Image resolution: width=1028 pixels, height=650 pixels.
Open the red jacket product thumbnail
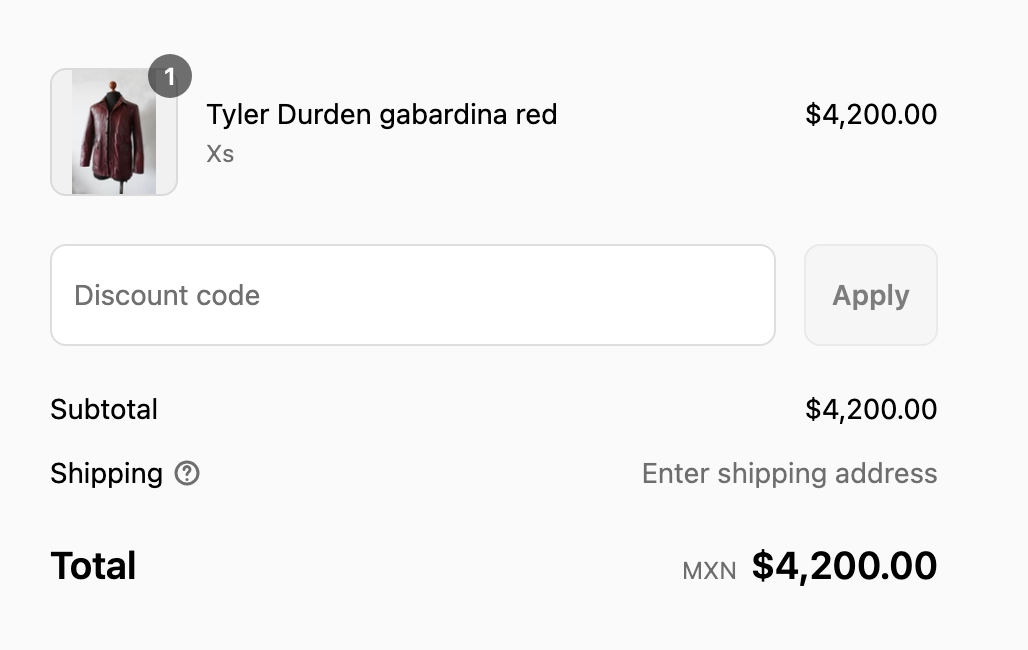tap(114, 132)
